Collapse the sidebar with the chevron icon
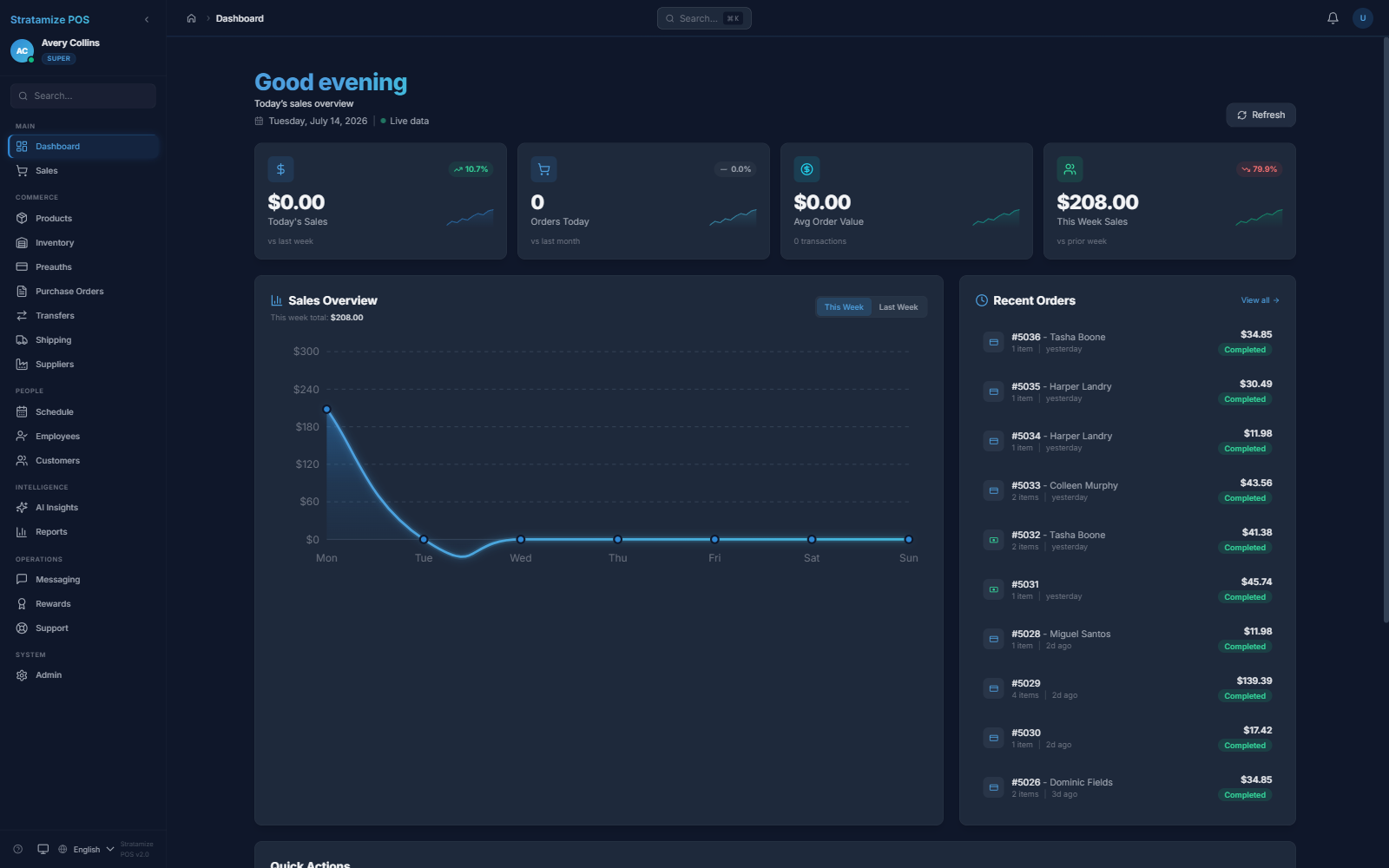This screenshot has height=868, width=1389. (x=147, y=19)
